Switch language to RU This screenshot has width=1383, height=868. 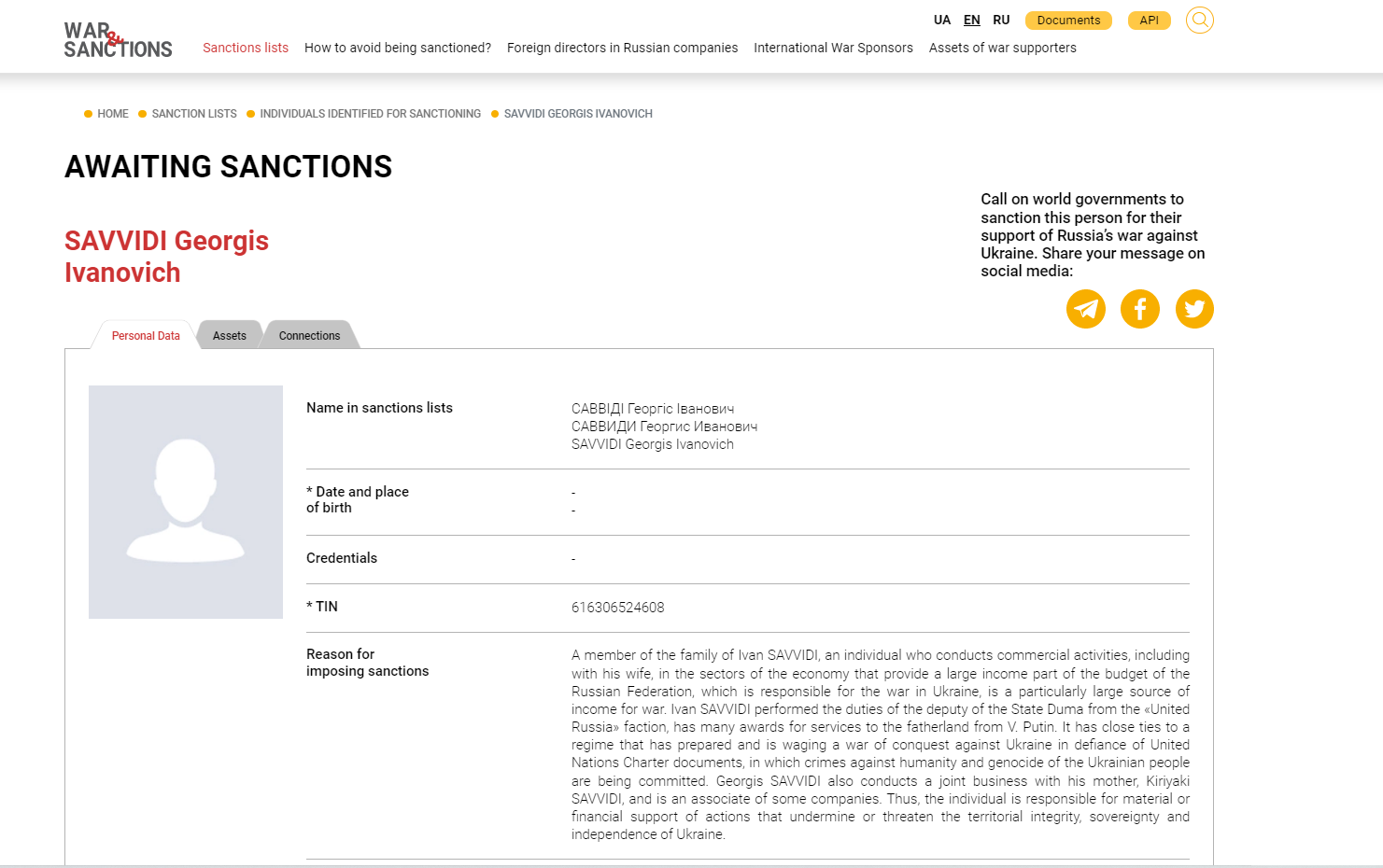1001,21
